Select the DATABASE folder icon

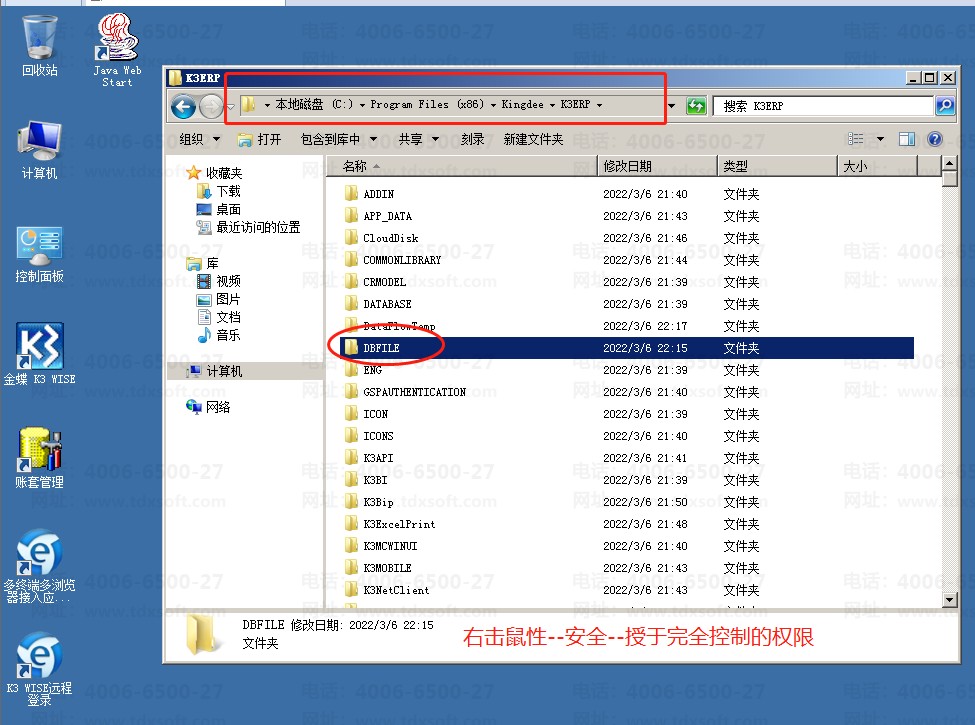click(351, 303)
